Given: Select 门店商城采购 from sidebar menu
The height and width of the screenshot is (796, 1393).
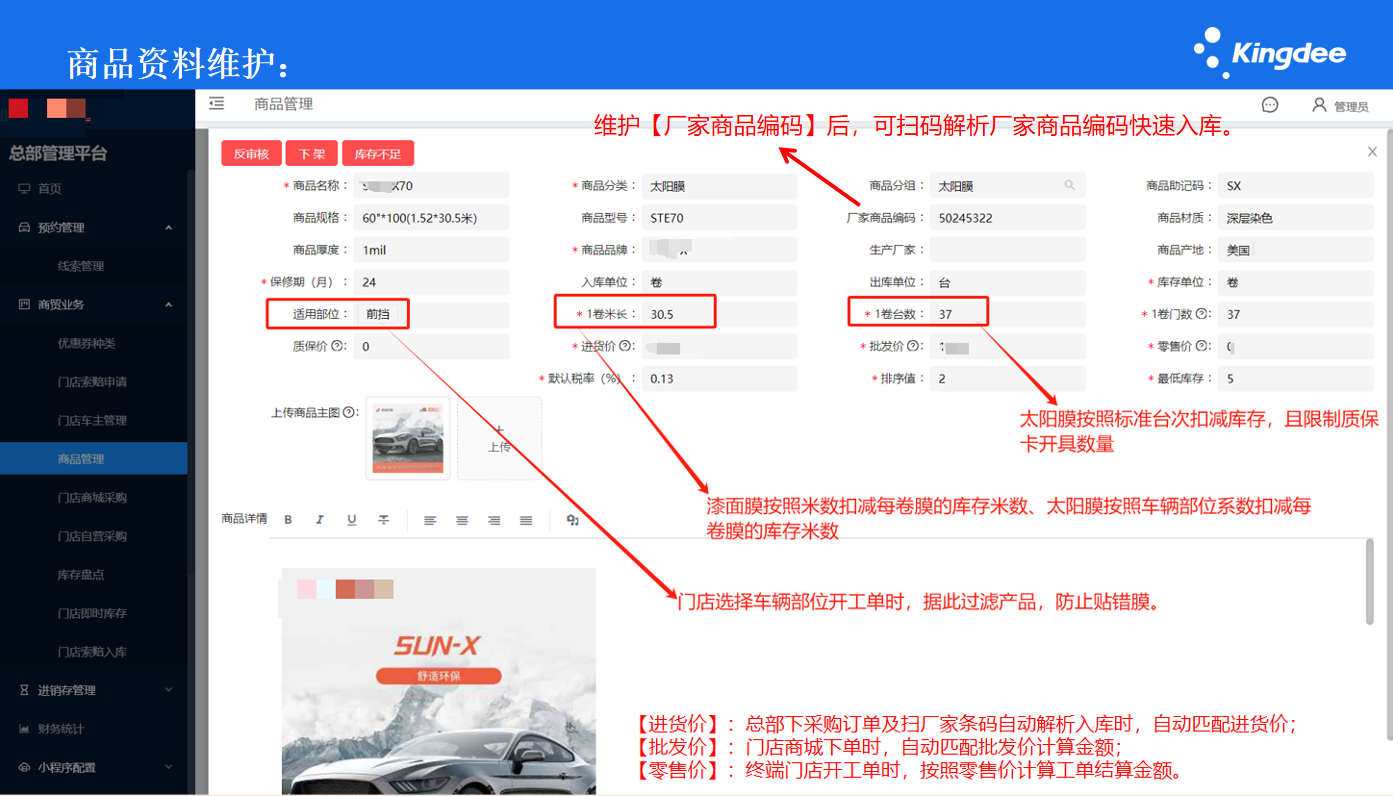Looking at the screenshot, I should pos(92,498).
